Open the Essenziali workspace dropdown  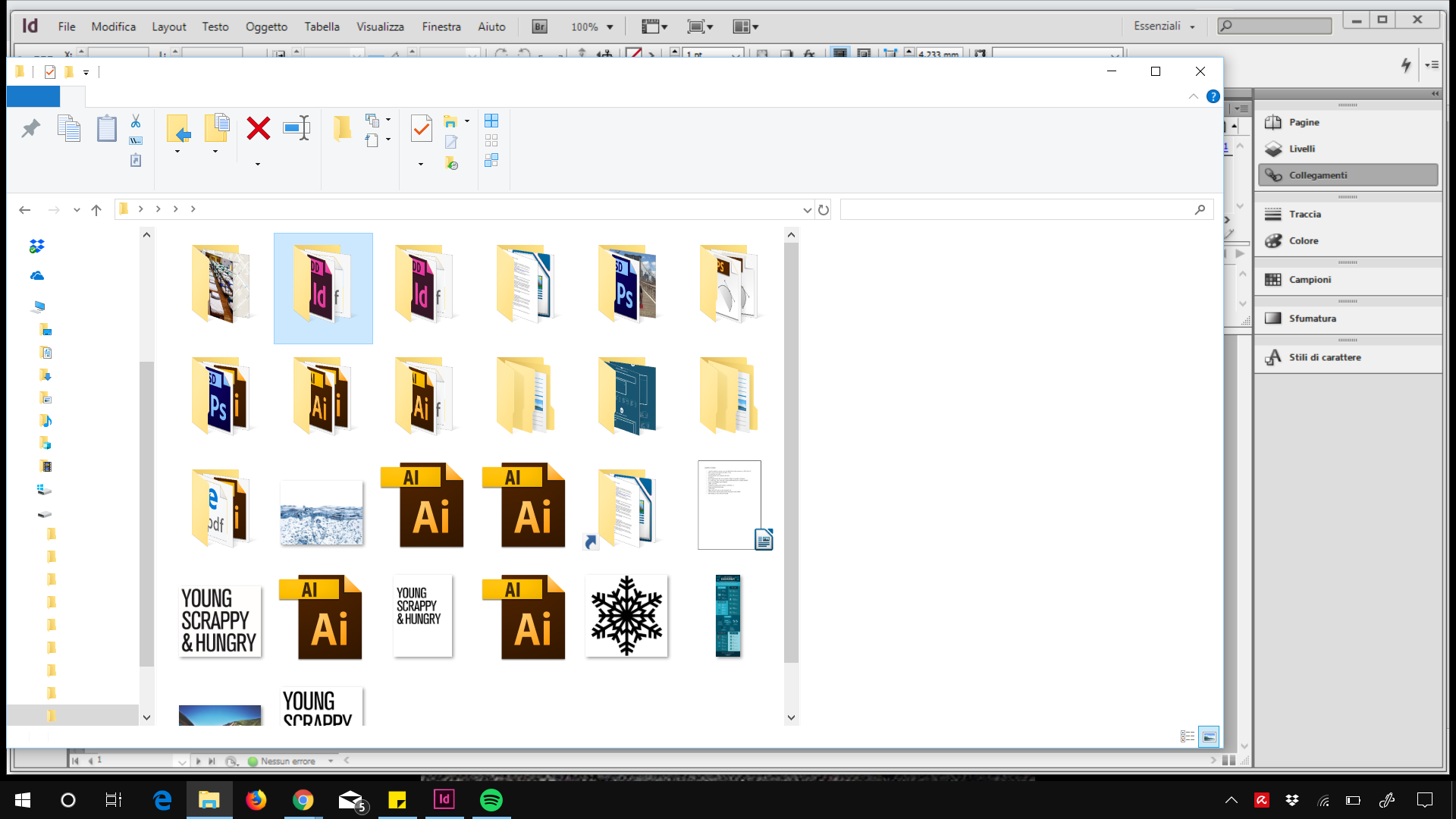point(1164,27)
